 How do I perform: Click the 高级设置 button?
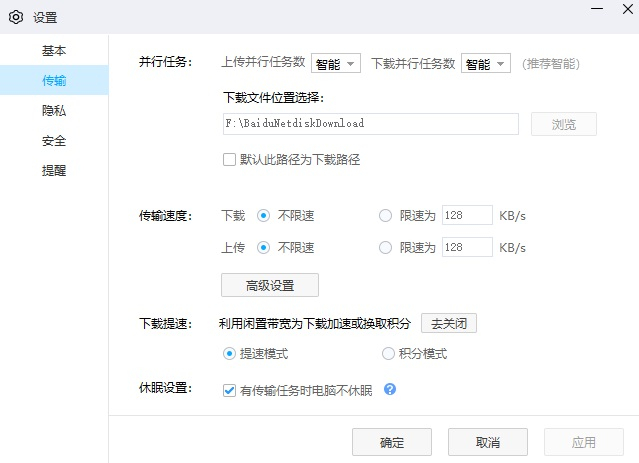[x=270, y=285]
